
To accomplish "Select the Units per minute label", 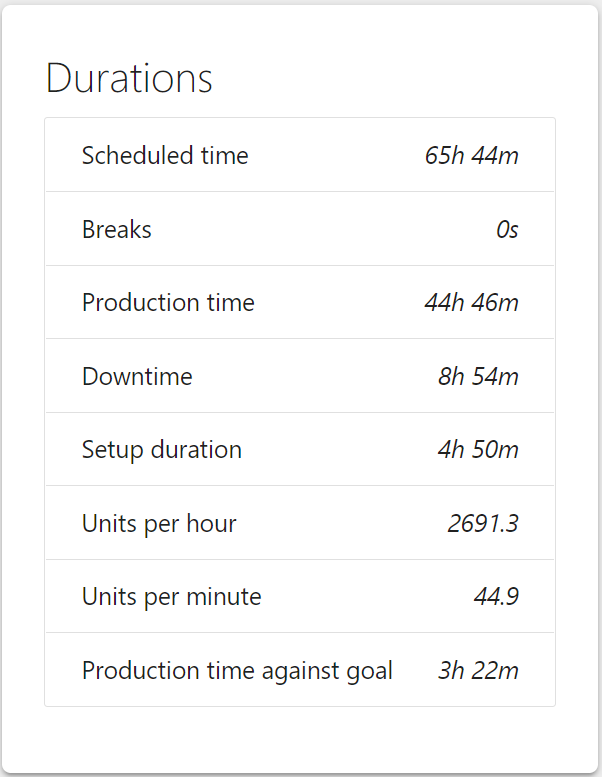I will [172, 597].
